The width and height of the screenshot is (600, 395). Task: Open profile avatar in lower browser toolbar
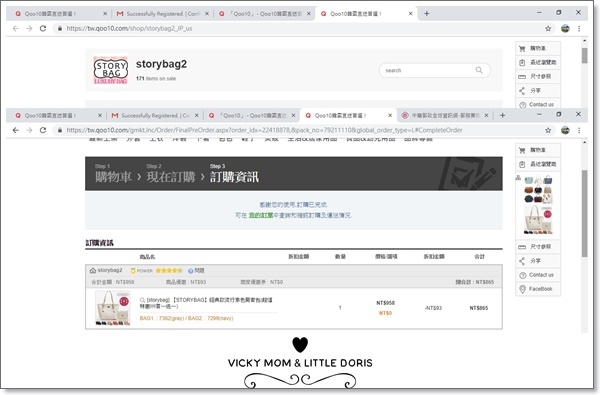565,130
